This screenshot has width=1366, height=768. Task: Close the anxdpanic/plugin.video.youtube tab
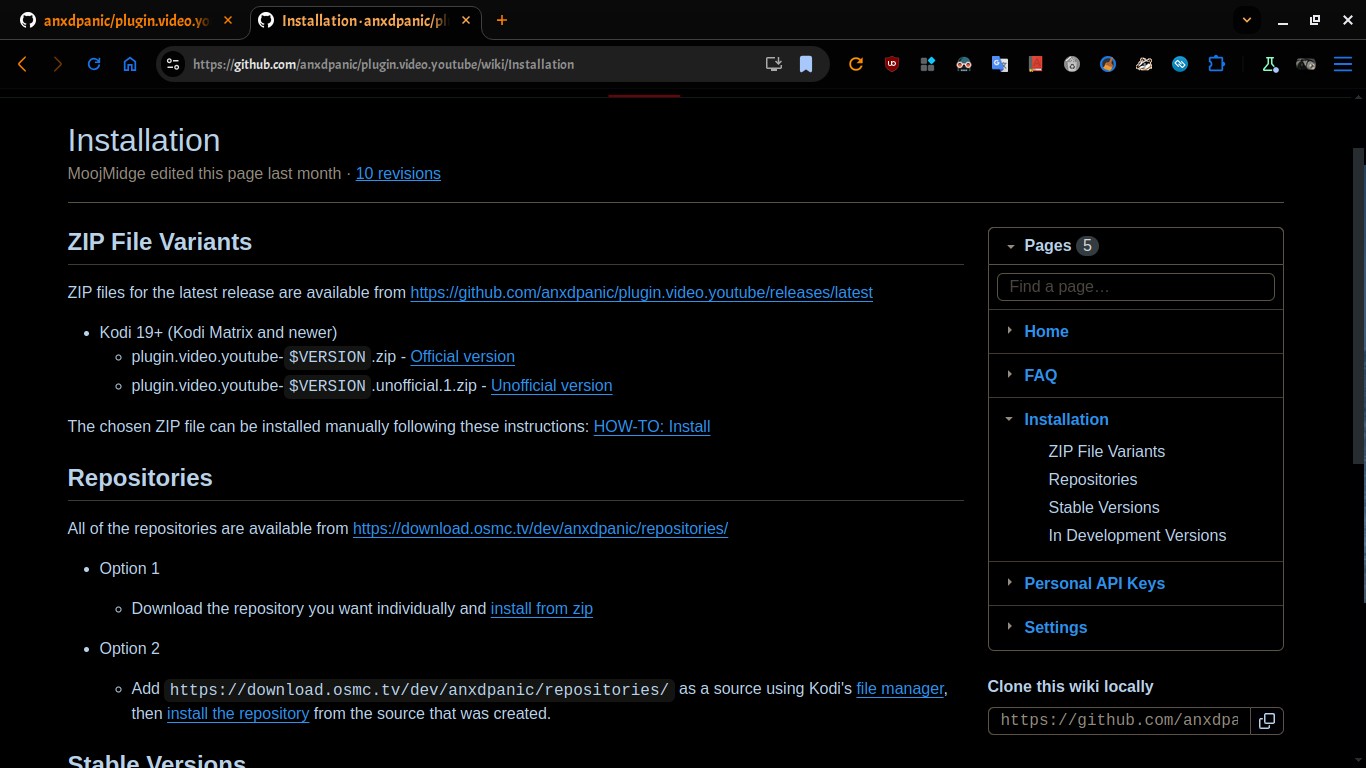pyautogui.click(x=226, y=20)
